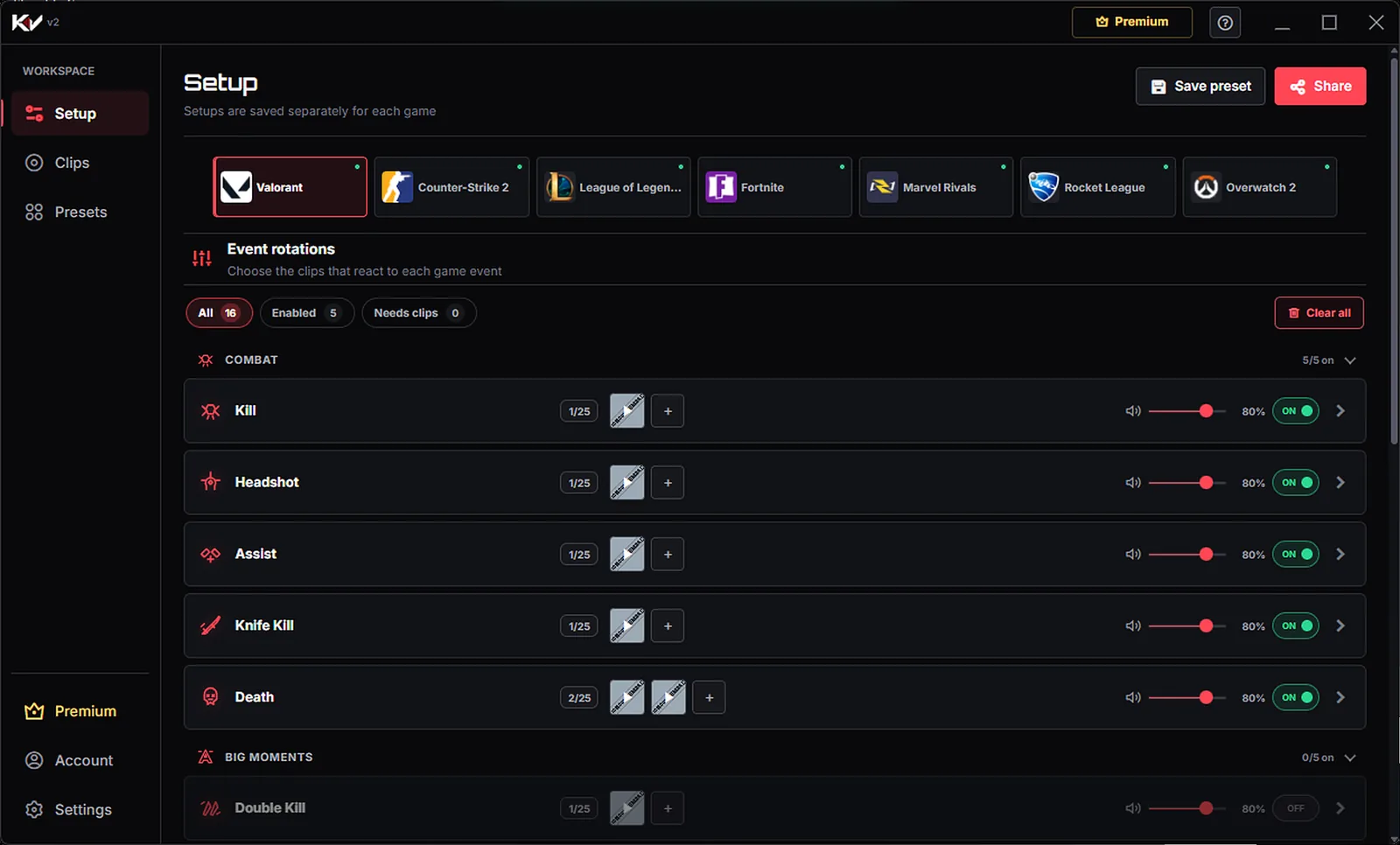Mute the Death event speaker icon
This screenshot has width=1400, height=845.
click(1133, 698)
